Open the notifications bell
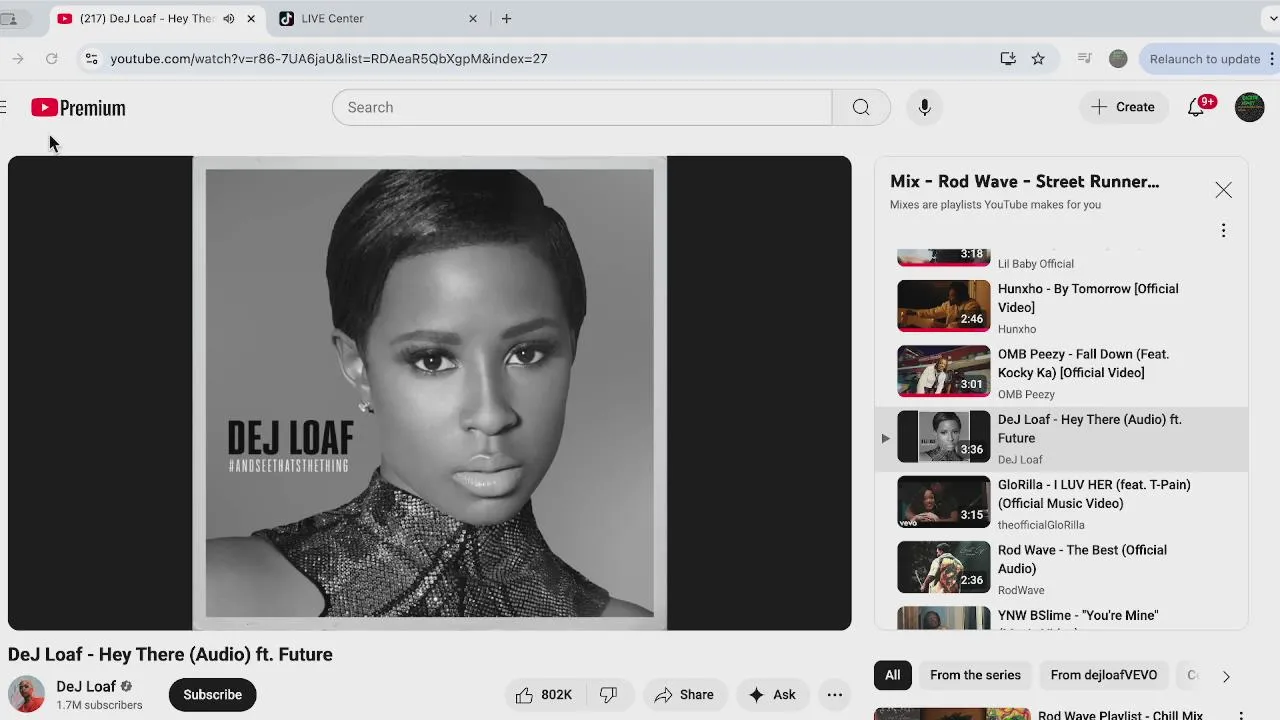 click(x=1196, y=107)
